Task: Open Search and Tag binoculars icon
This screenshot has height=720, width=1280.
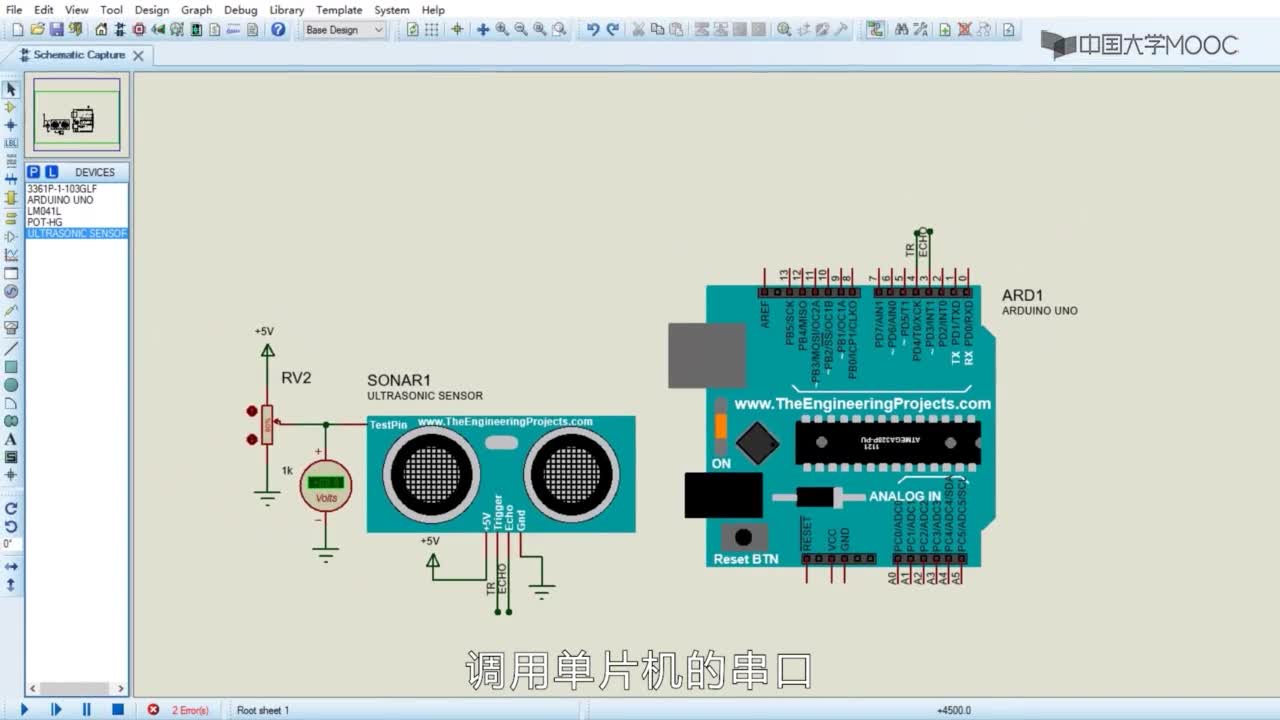Action: (901, 30)
